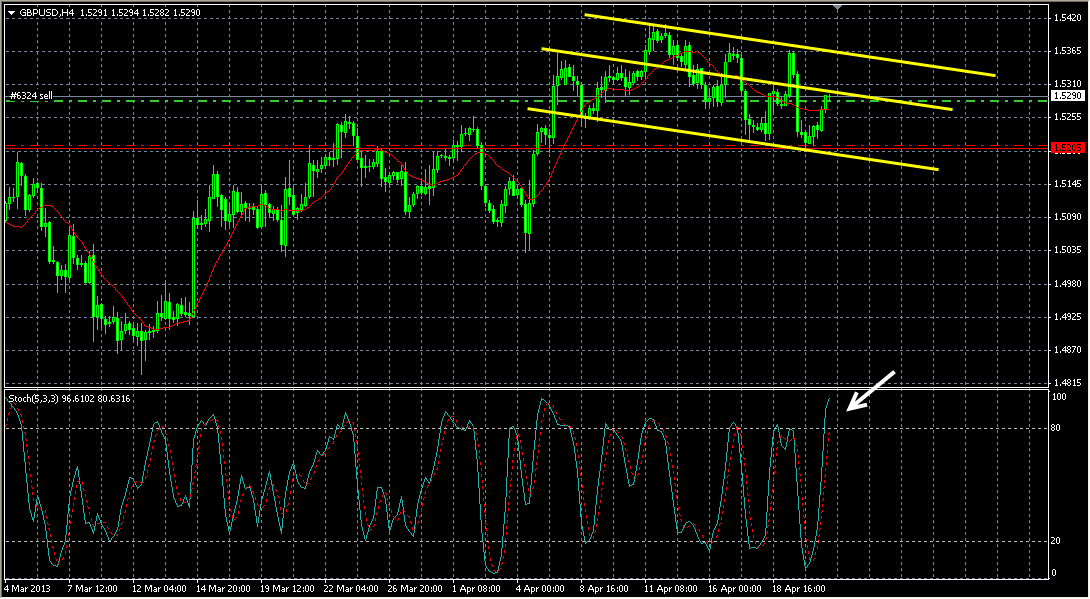Click the stochastic 20 level label
This screenshot has height=599, width=1090.
tap(1057, 541)
